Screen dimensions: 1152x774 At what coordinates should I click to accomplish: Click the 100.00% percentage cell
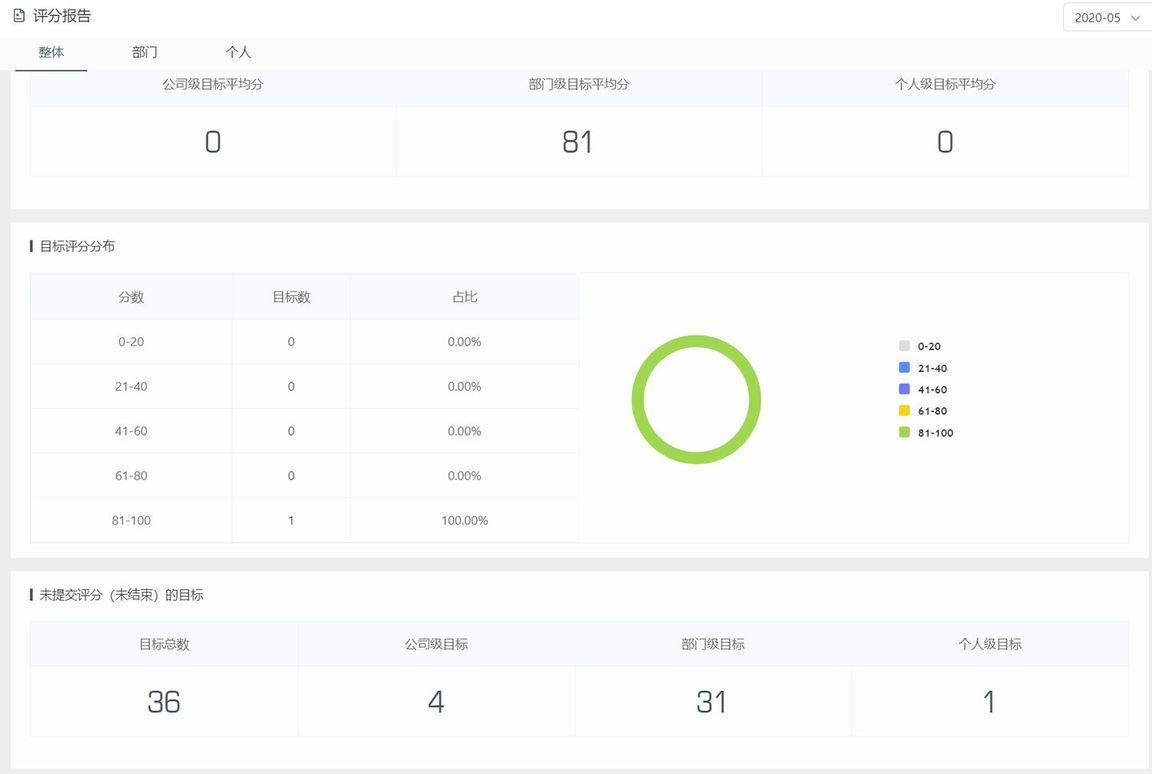(464, 521)
